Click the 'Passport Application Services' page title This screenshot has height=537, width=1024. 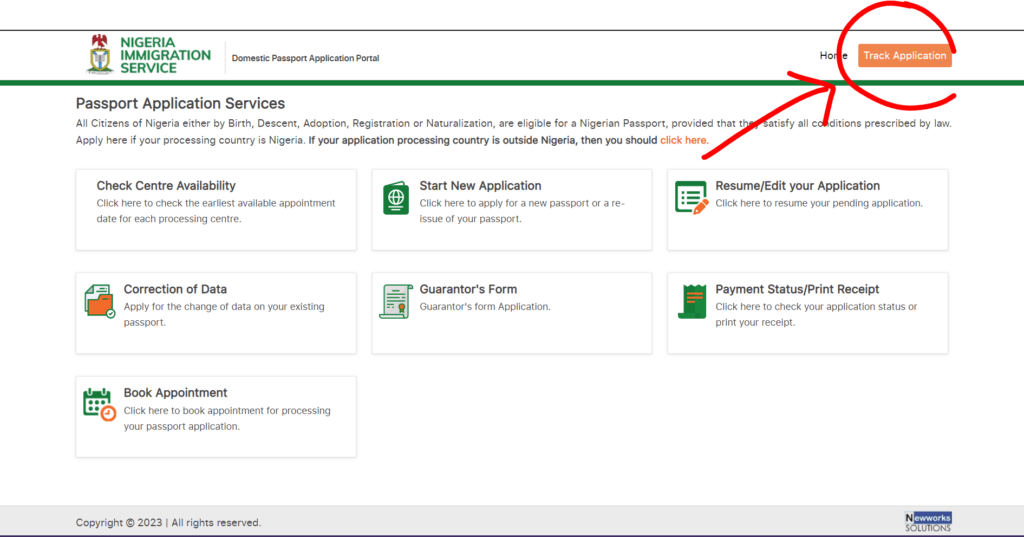click(x=180, y=103)
